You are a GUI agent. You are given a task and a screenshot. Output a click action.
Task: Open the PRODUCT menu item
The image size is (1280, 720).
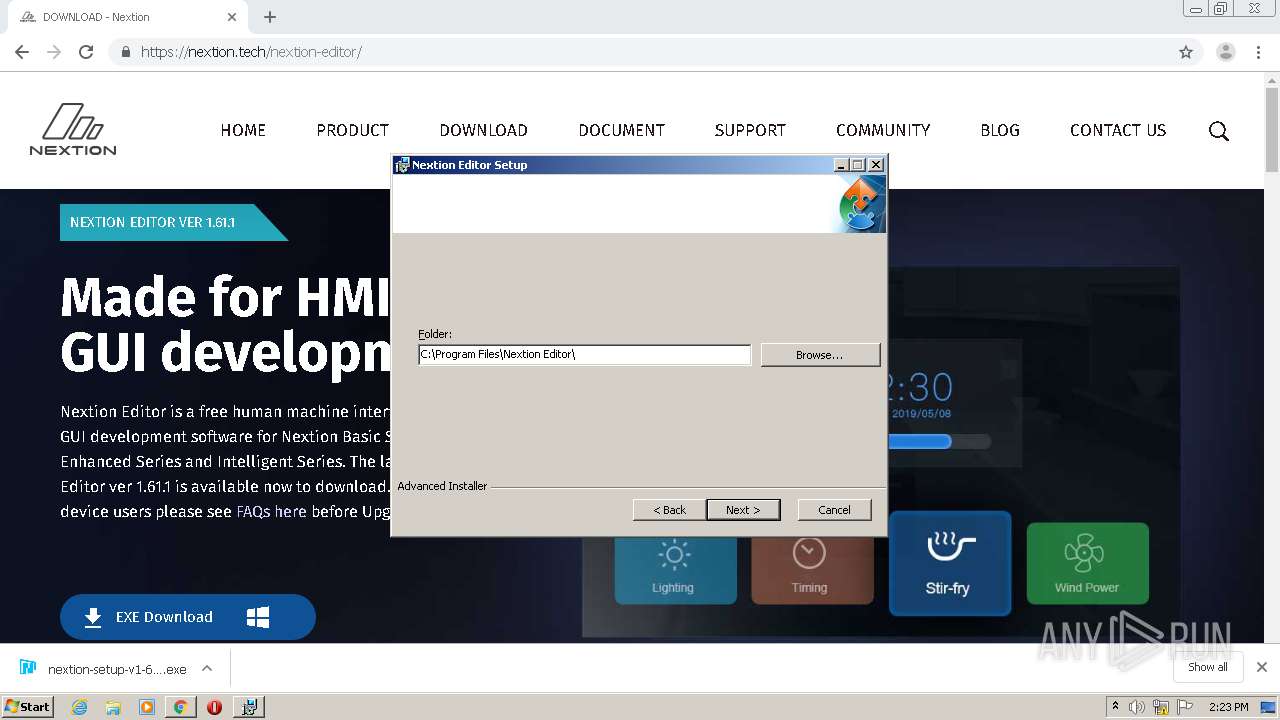(x=352, y=130)
